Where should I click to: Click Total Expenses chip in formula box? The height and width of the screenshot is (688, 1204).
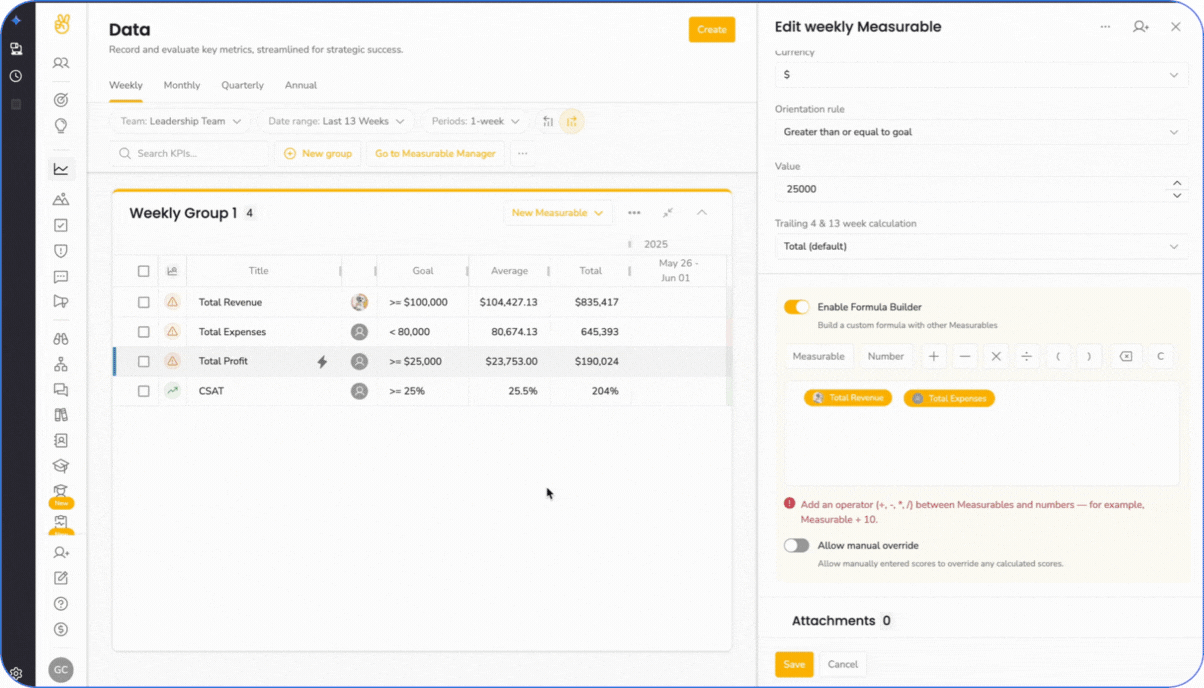pyautogui.click(x=949, y=398)
